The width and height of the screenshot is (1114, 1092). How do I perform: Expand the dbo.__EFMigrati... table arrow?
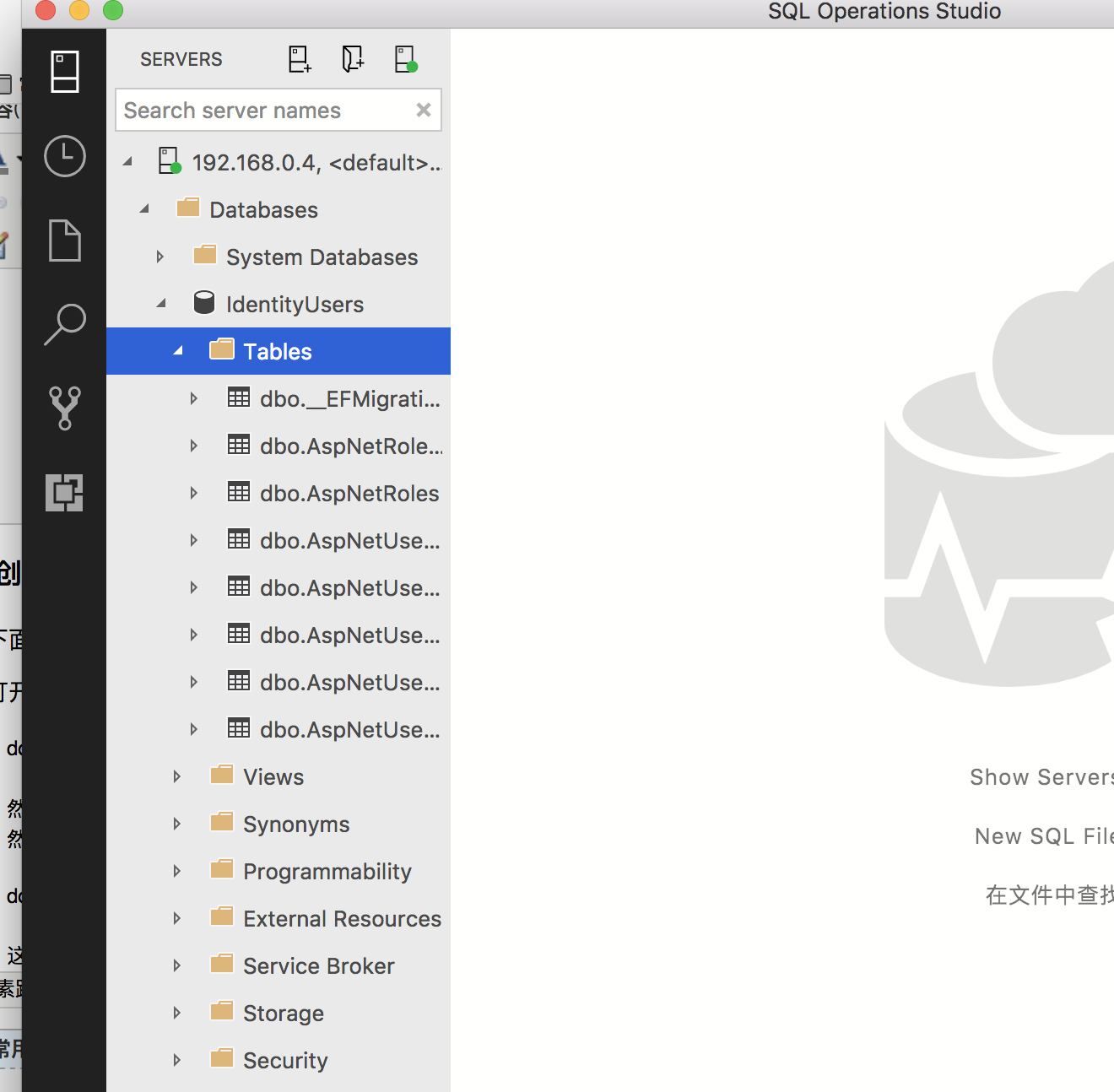pyautogui.click(x=194, y=398)
